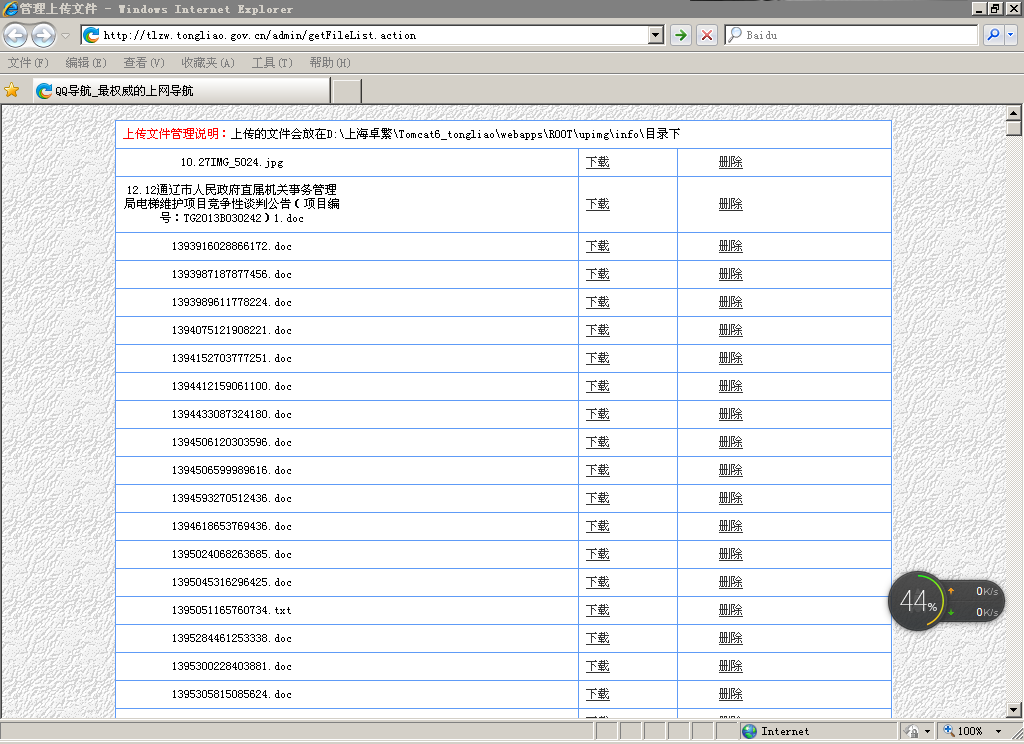Download file 1394593270512436.doc
Image resolution: width=1024 pixels, height=744 pixels.
[x=598, y=498]
